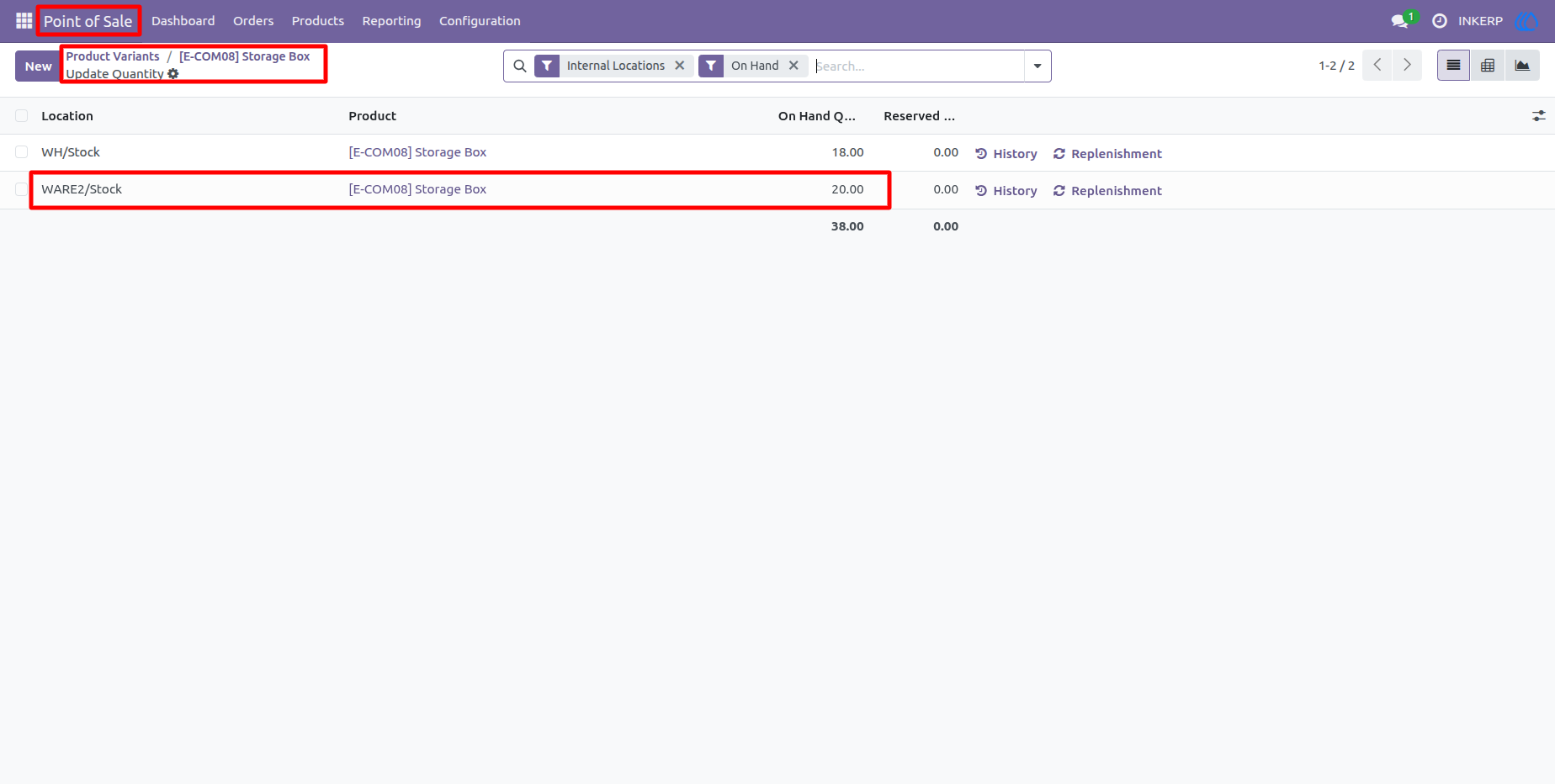Click the 1-2 / 2 pager counter

(1336, 66)
